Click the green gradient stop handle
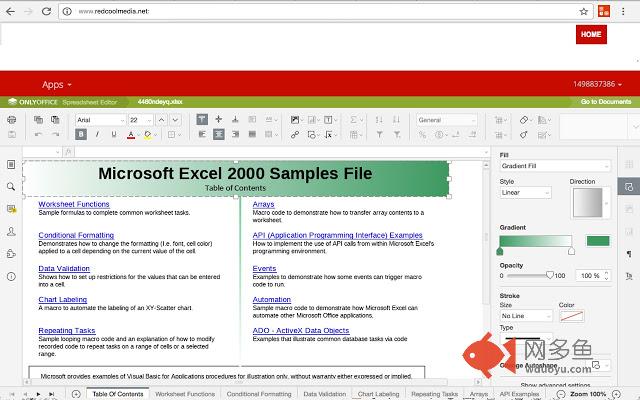Image resolution: width=640 pixels, height=400 pixels. [500, 251]
